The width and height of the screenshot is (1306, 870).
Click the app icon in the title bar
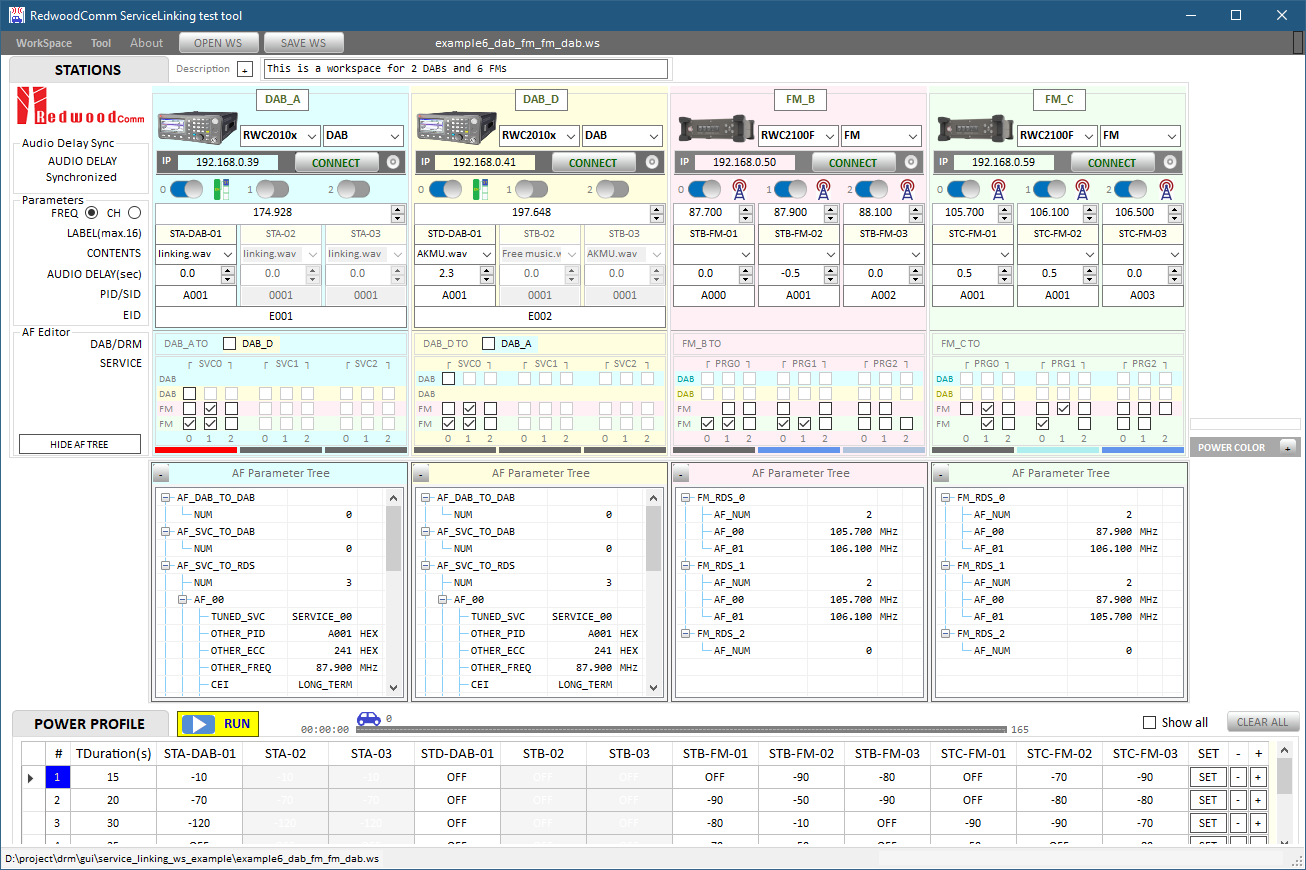(x=15, y=15)
